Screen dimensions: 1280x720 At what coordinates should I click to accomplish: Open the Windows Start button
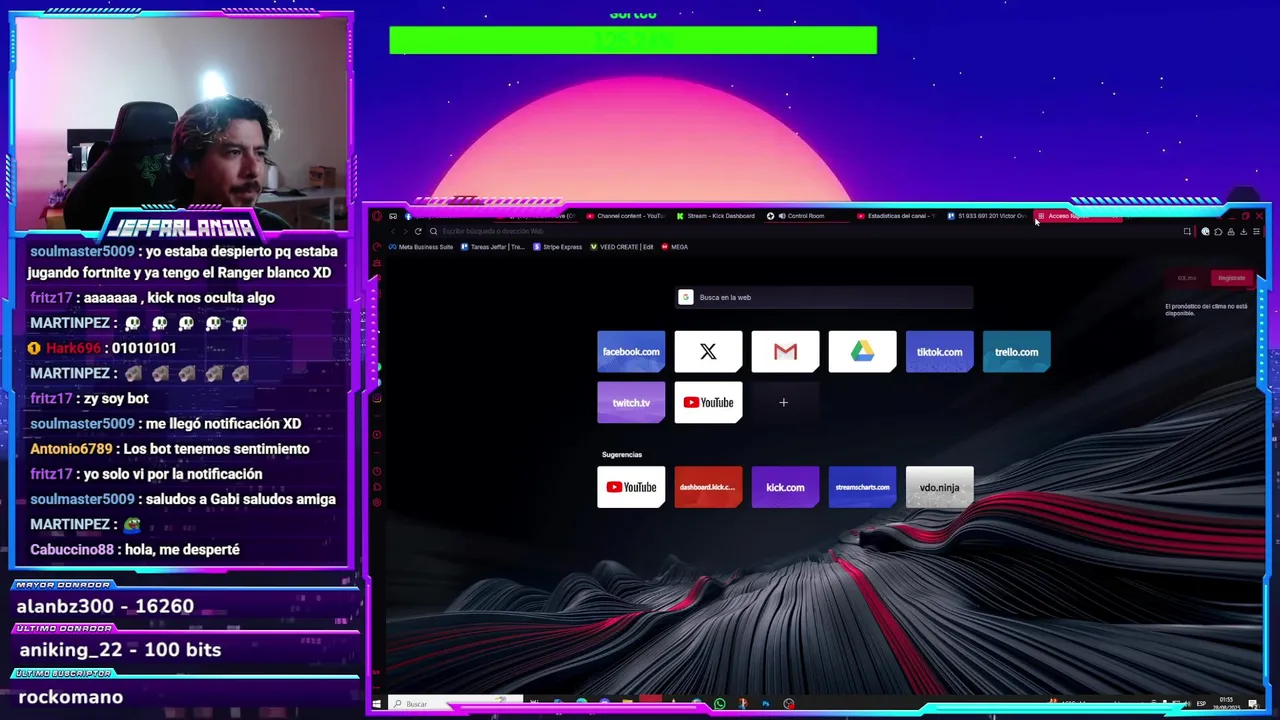[377, 704]
